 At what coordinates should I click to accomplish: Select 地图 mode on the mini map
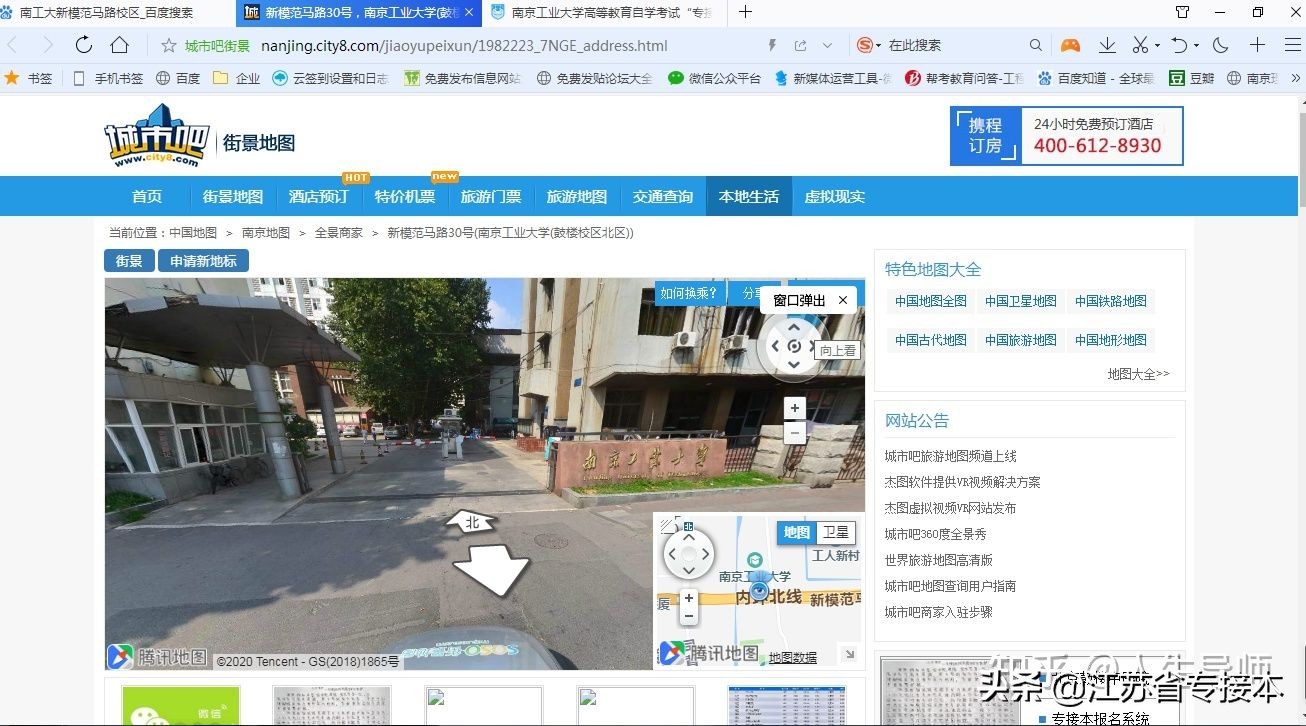pyautogui.click(x=795, y=533)
